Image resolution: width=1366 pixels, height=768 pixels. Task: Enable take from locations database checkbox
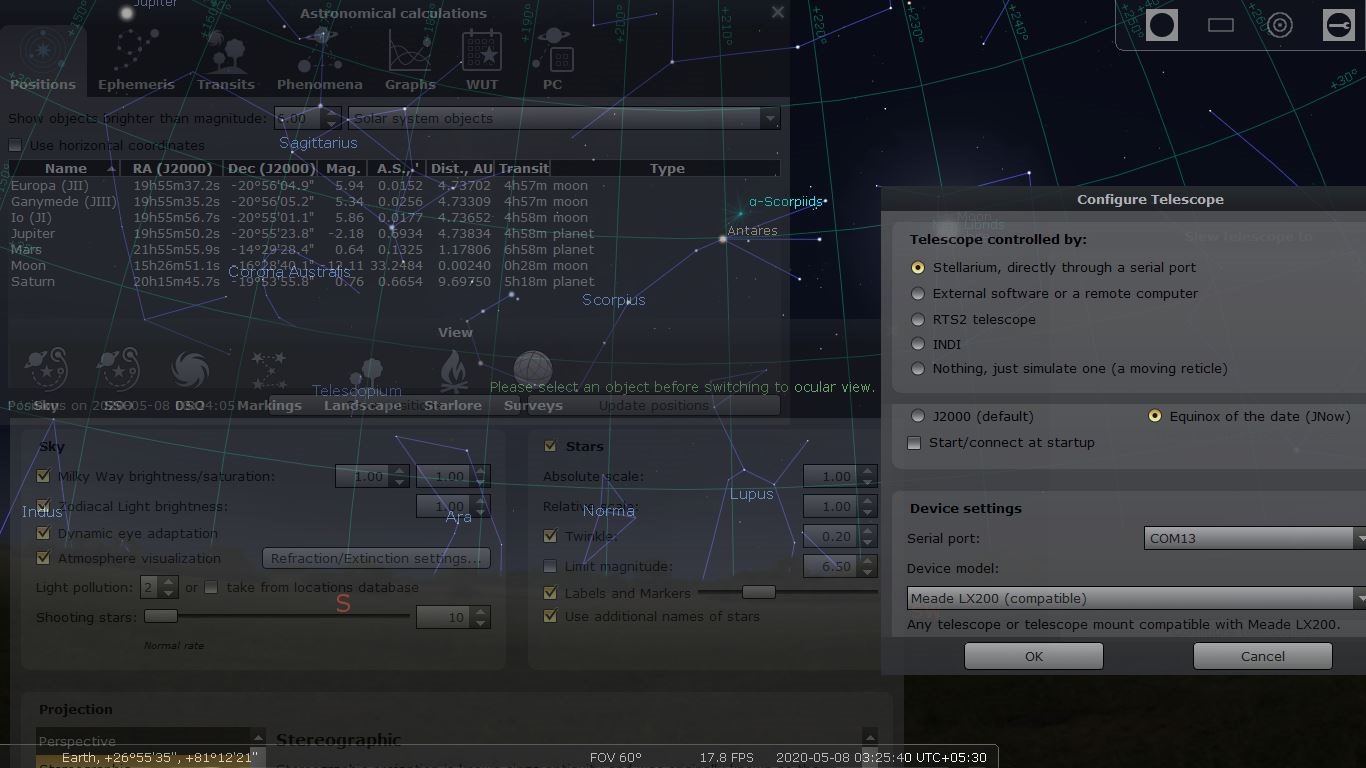click(211, 587)
